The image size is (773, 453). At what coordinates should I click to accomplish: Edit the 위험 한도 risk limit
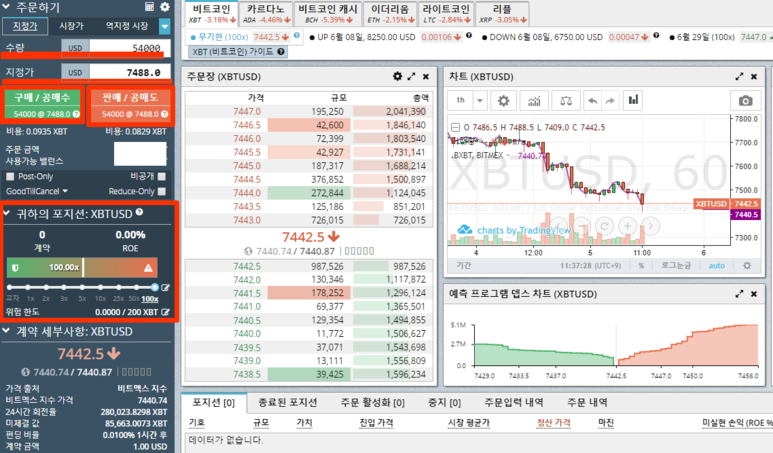(x=166, y=312)
